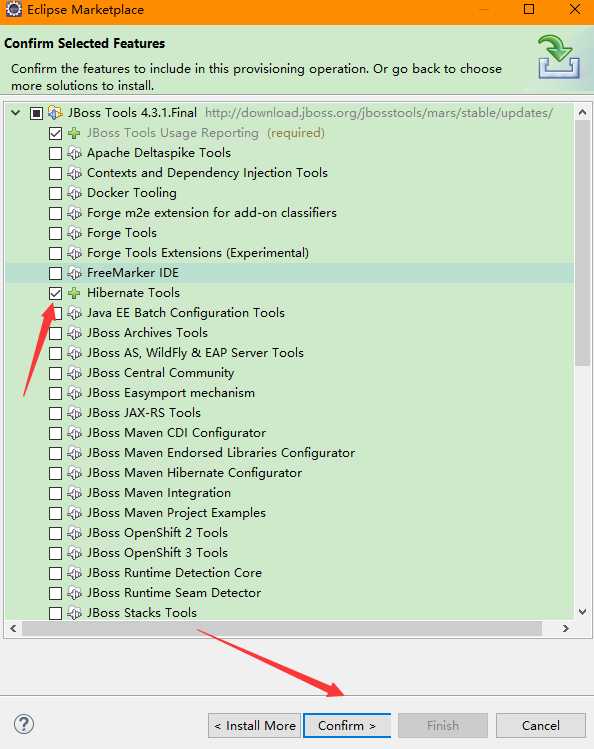Click the Forge Tools Extensions (Experimental) icon
Screen dimensions: 594x749
point(74,253)
